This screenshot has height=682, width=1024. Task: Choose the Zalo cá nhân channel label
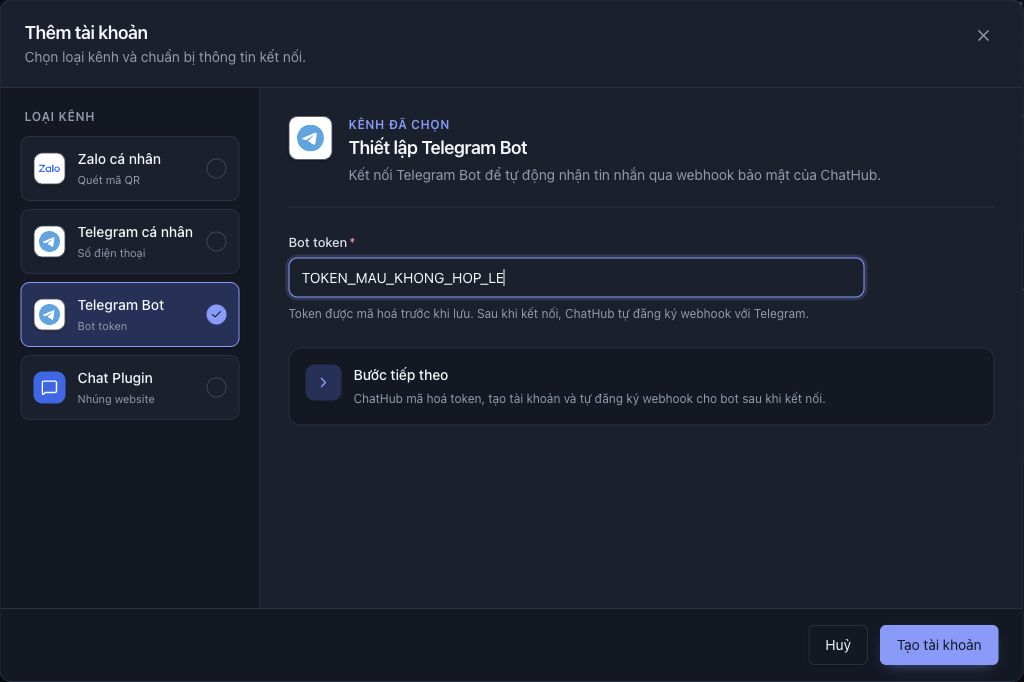(x=119, y=159)
